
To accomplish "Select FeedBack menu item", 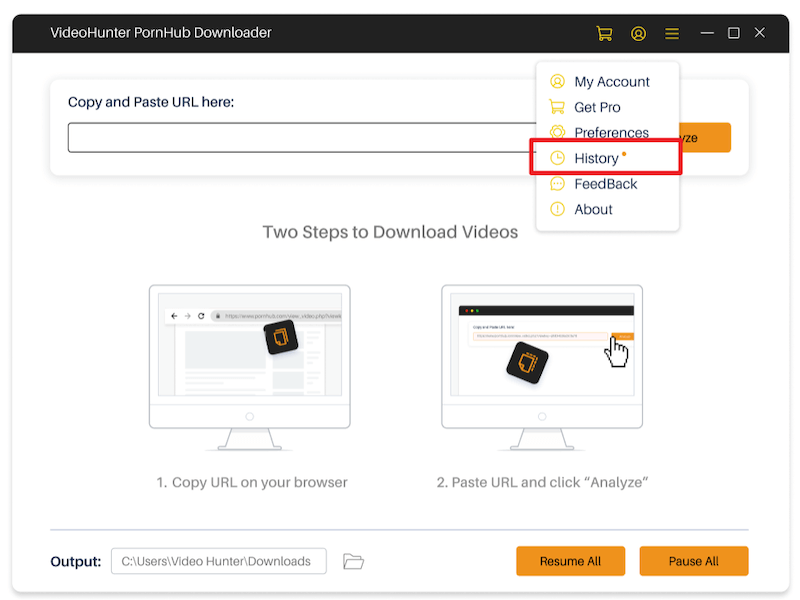I will tap(608, 184).
